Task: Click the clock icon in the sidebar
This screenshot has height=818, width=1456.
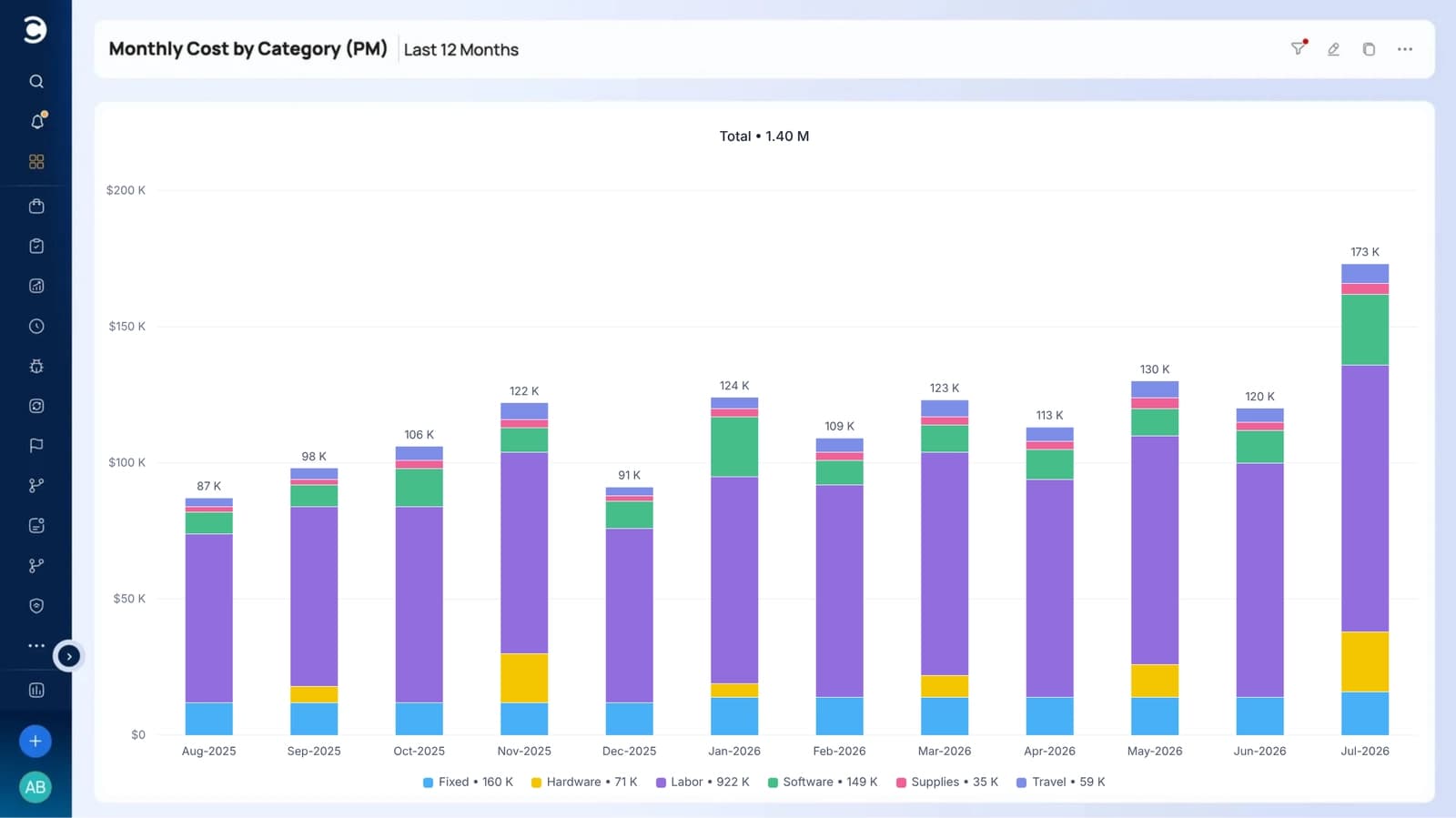Action: [x=36, y=326]
